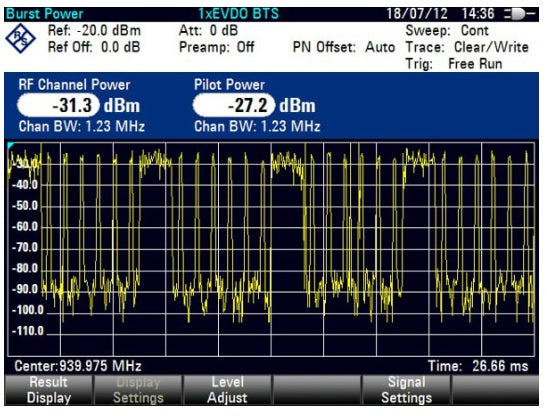Click the Trig: Free Run setting
This screenshot has width=547, height=416.
coord(454,64)
